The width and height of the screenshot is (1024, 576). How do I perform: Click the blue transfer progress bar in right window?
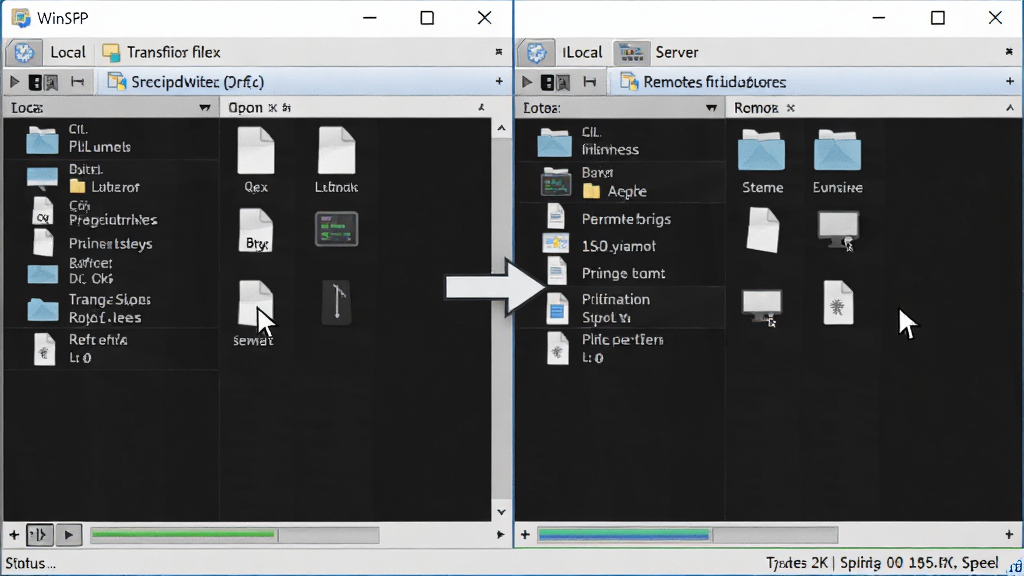pos(687,535)
